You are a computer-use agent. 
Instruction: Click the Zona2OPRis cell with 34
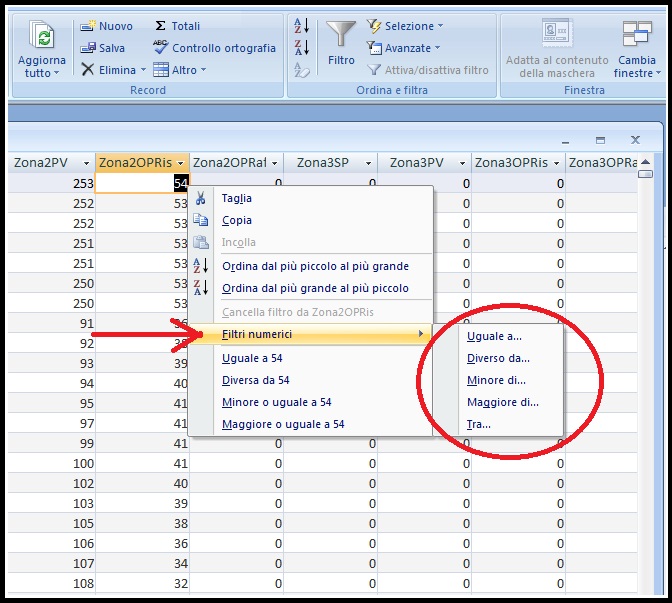pos(142,563)
